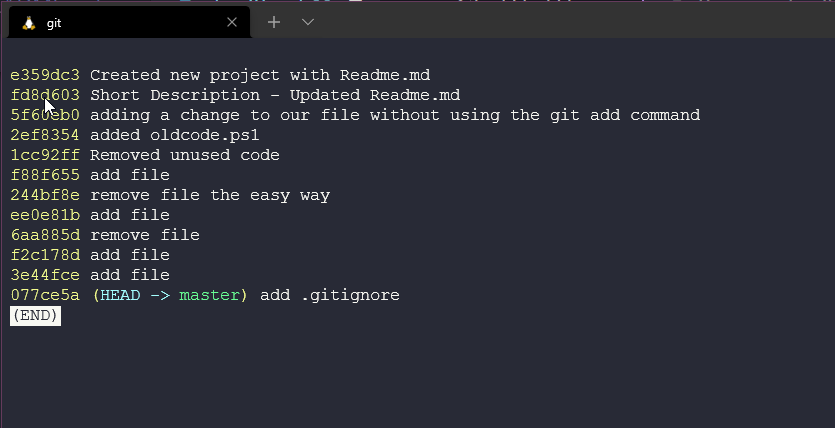Click commit hash 244bf8e
This screenshot has height=428, width=835.
tap(45, 195)
